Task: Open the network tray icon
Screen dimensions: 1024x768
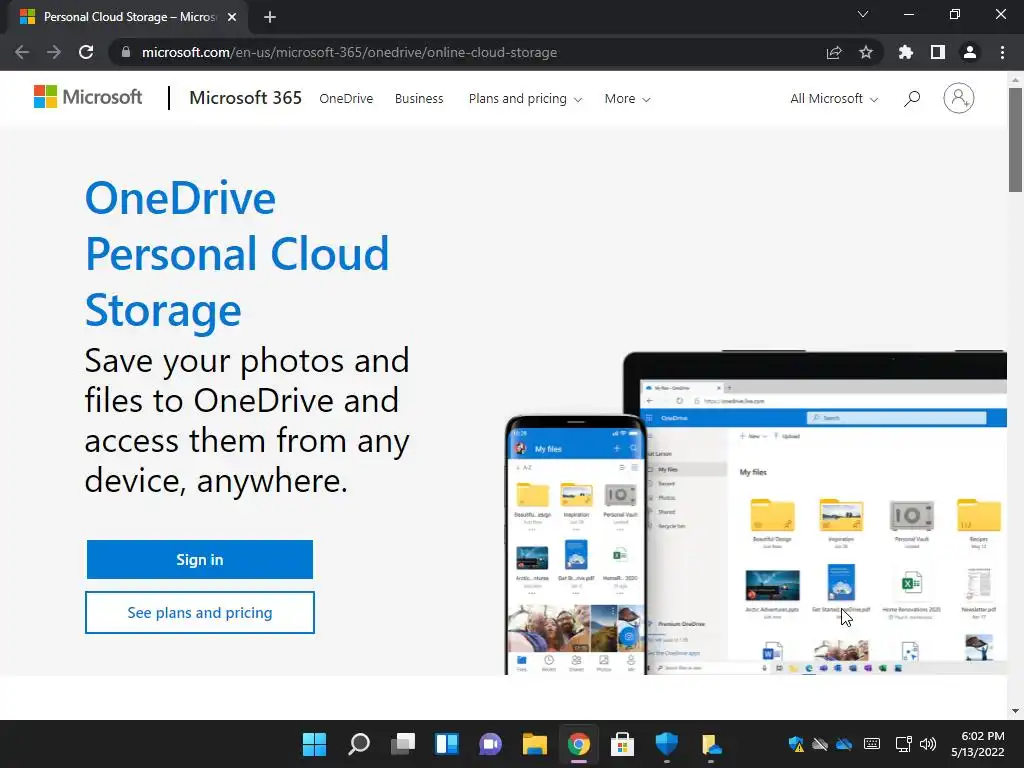Action: [904, 744]
